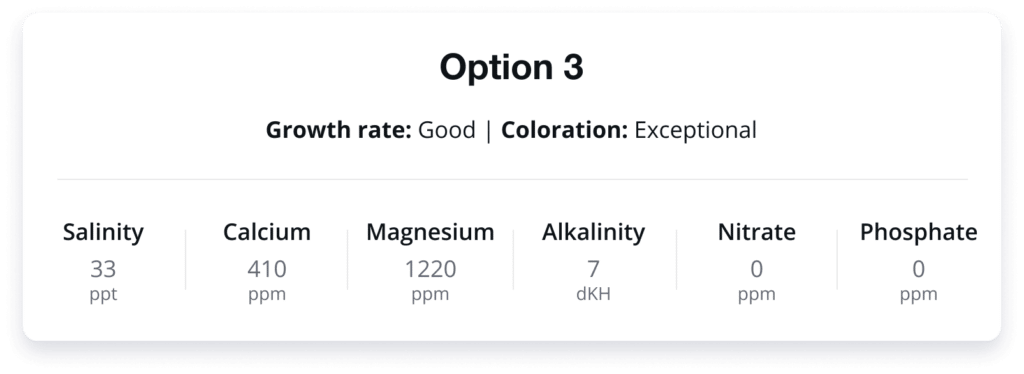Click the calcium value 410
The image size is (1024, 374).
(266, 269)
